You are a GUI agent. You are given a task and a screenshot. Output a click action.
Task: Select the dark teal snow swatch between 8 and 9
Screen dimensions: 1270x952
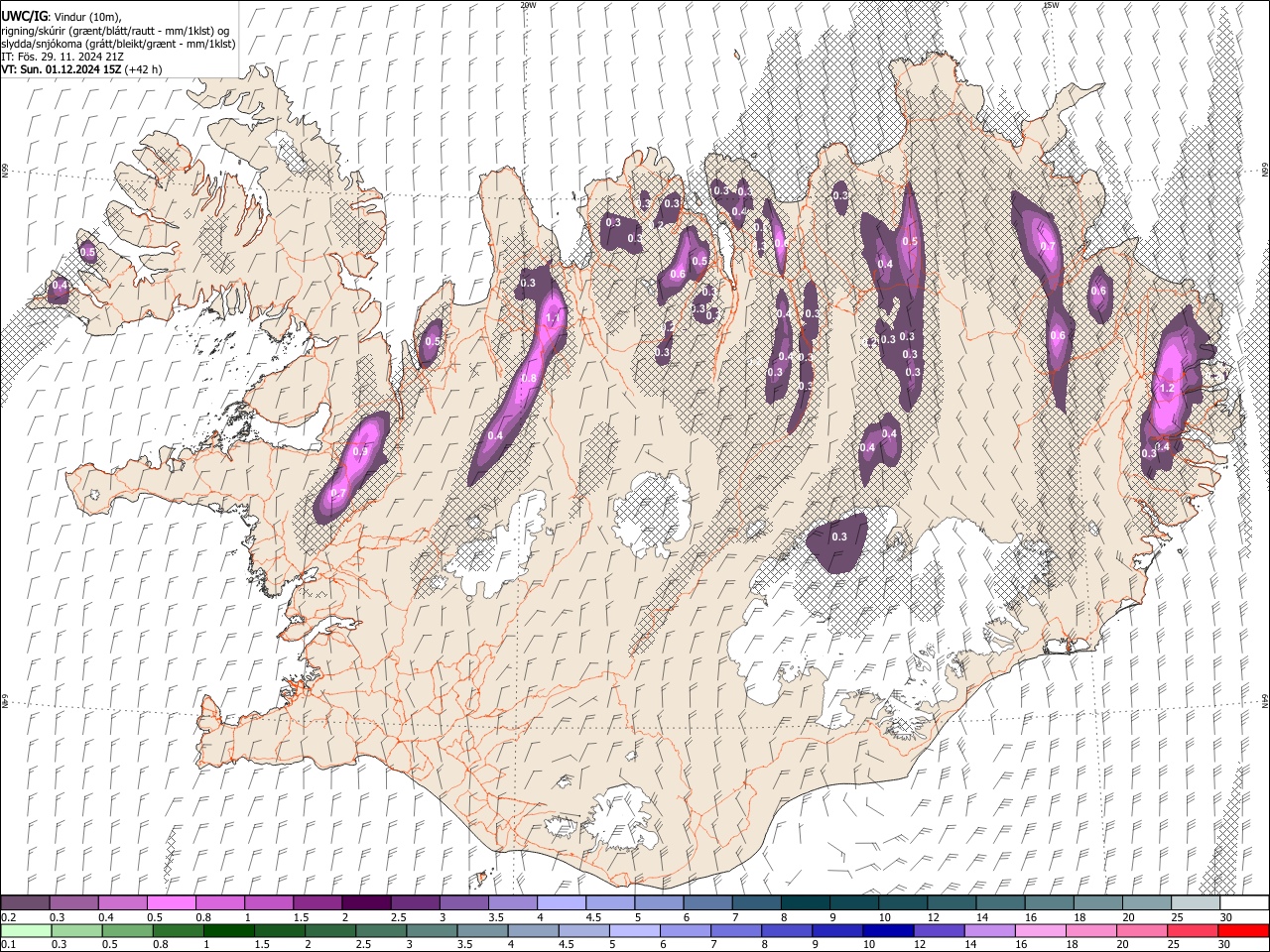(806, 903)
